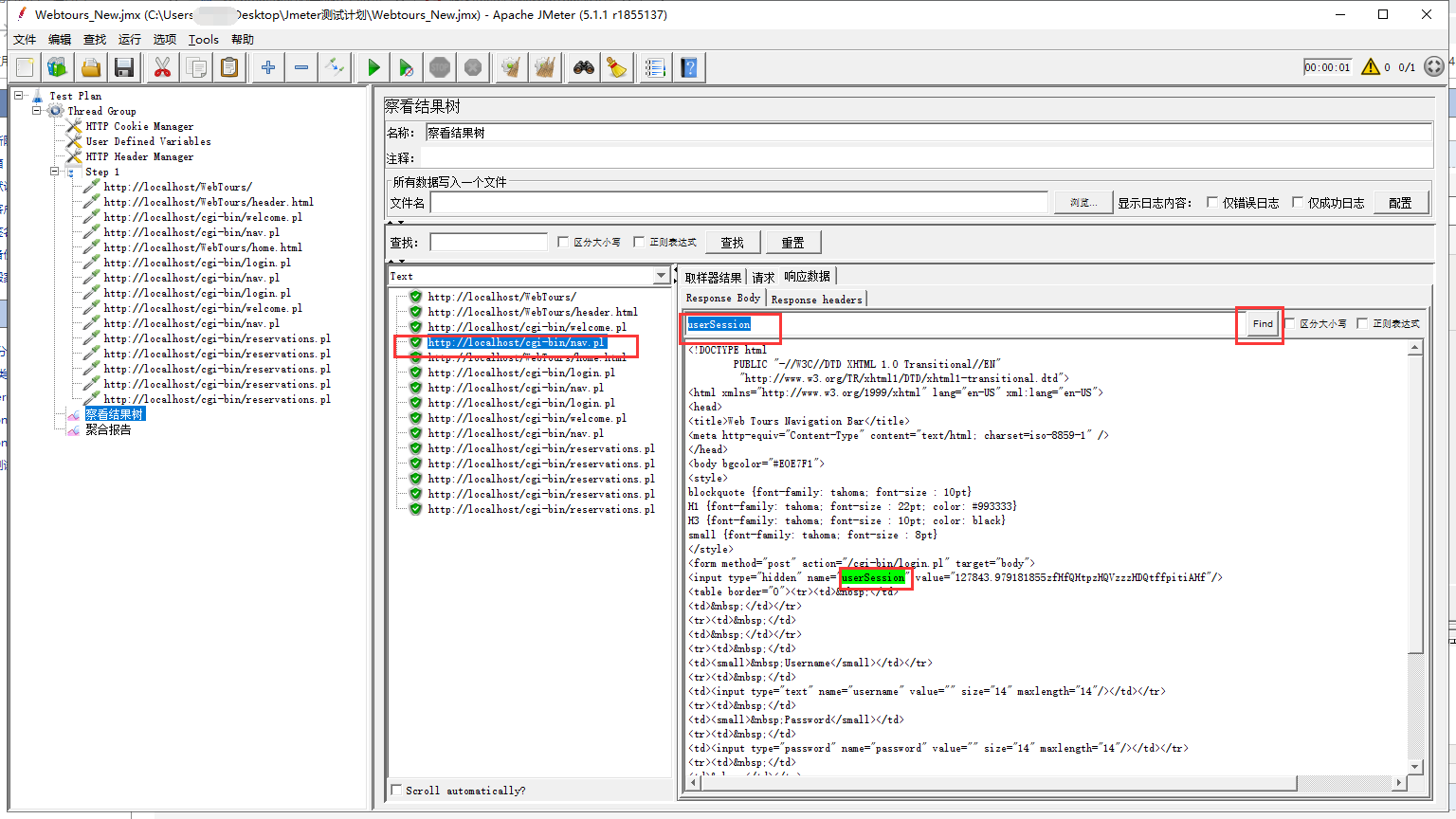Select the 察看结果树 tree node
The image size is (1456, 819).
(x=114, y=414)
